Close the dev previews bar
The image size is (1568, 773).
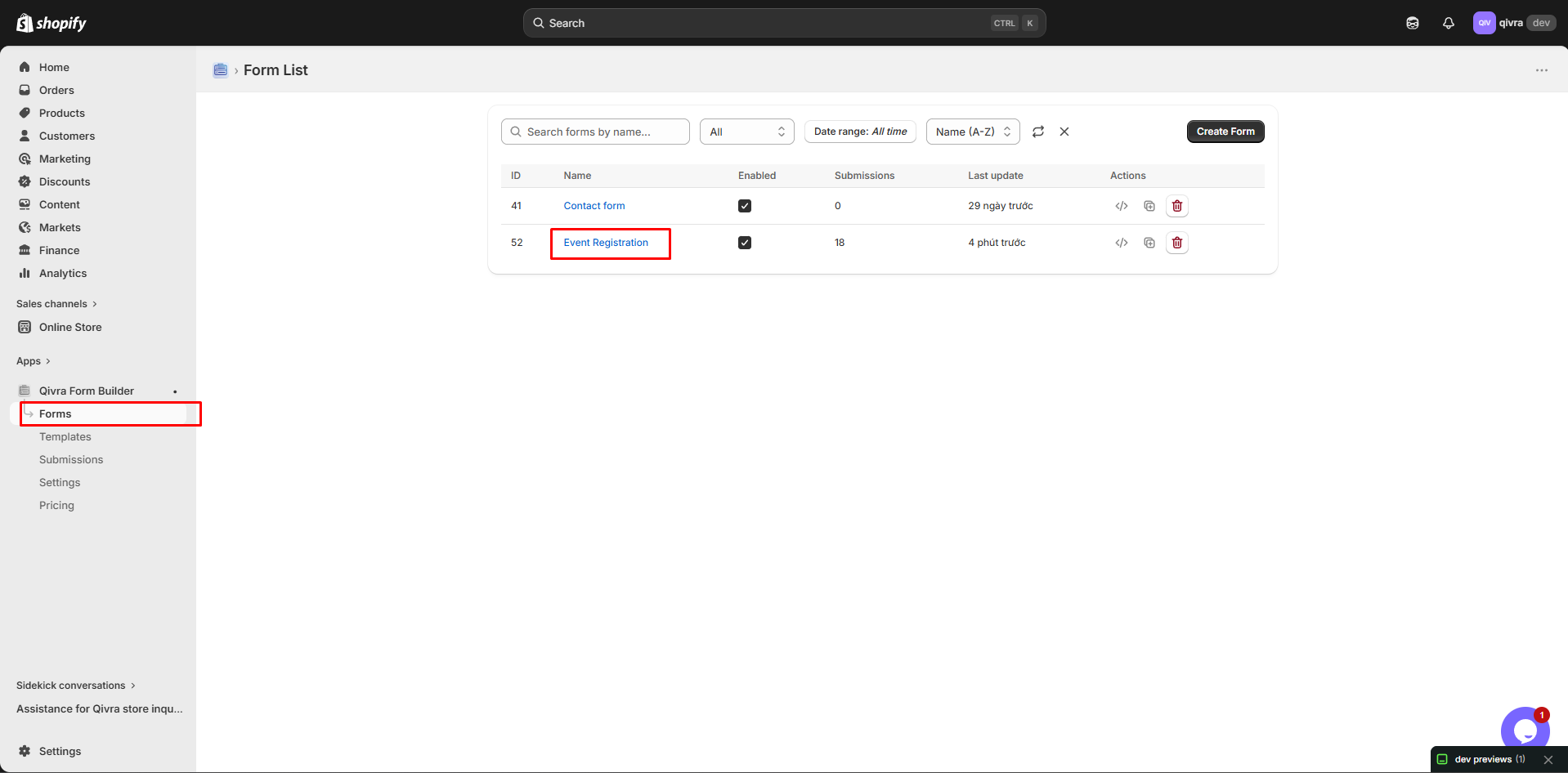(1548, 760)
